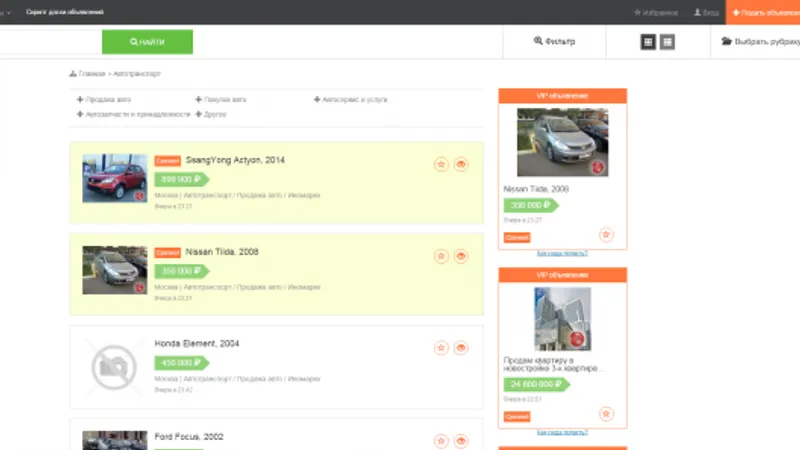Click eye icon on Nissan Tiida listing
The height and width of the screenshot is (450, 800).
click(x=461, y=256)
